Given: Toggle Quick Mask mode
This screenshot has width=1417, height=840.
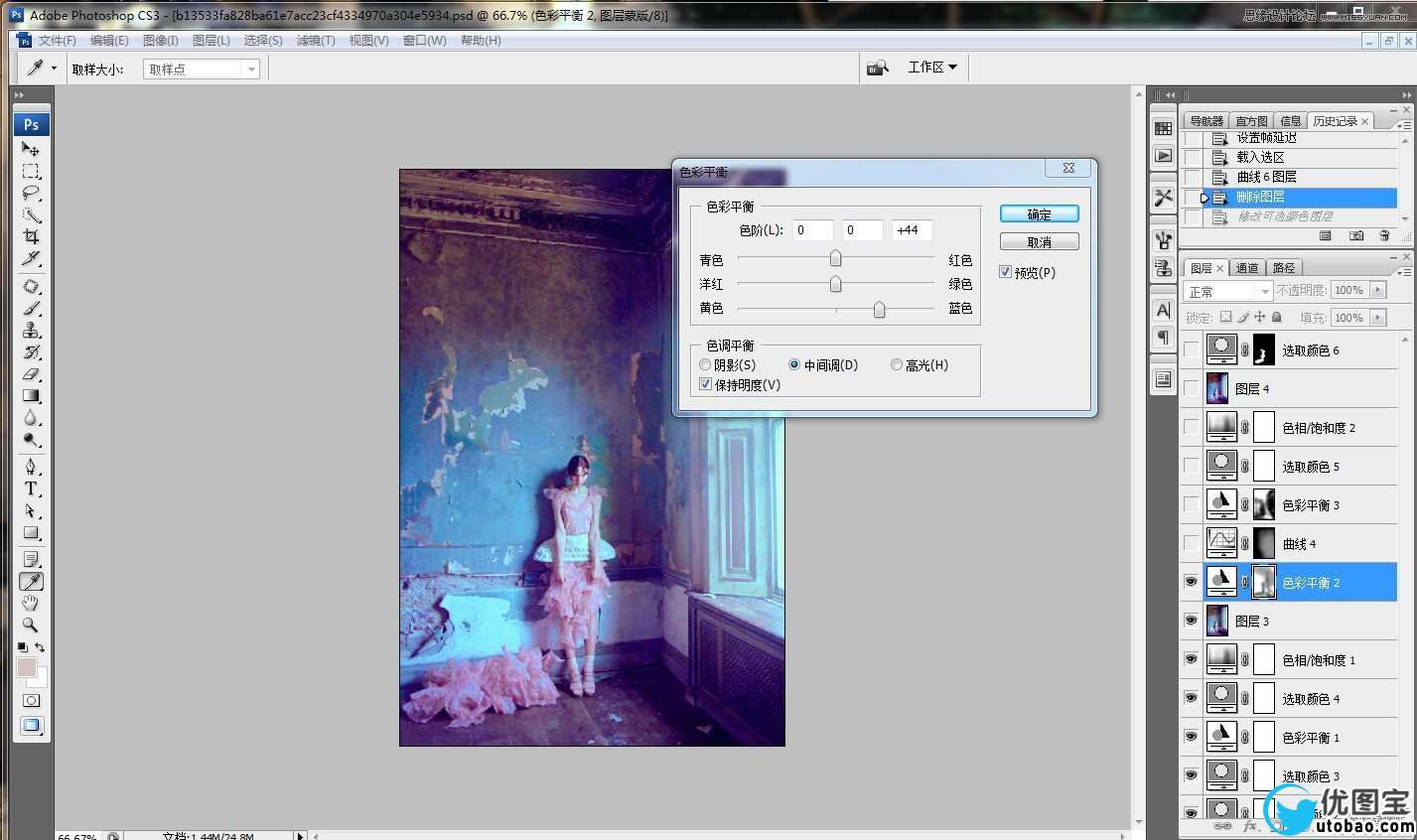Looking at the screenshot, I should click(x=31, y=700).
